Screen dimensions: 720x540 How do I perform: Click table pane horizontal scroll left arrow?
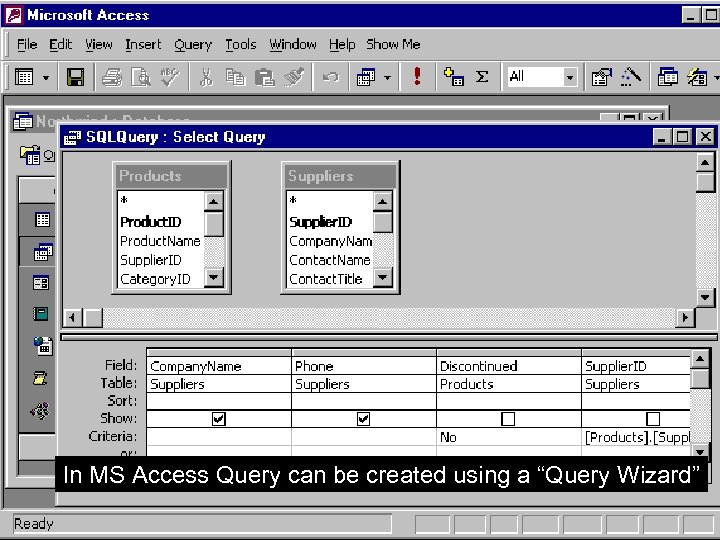coord(72,317)
